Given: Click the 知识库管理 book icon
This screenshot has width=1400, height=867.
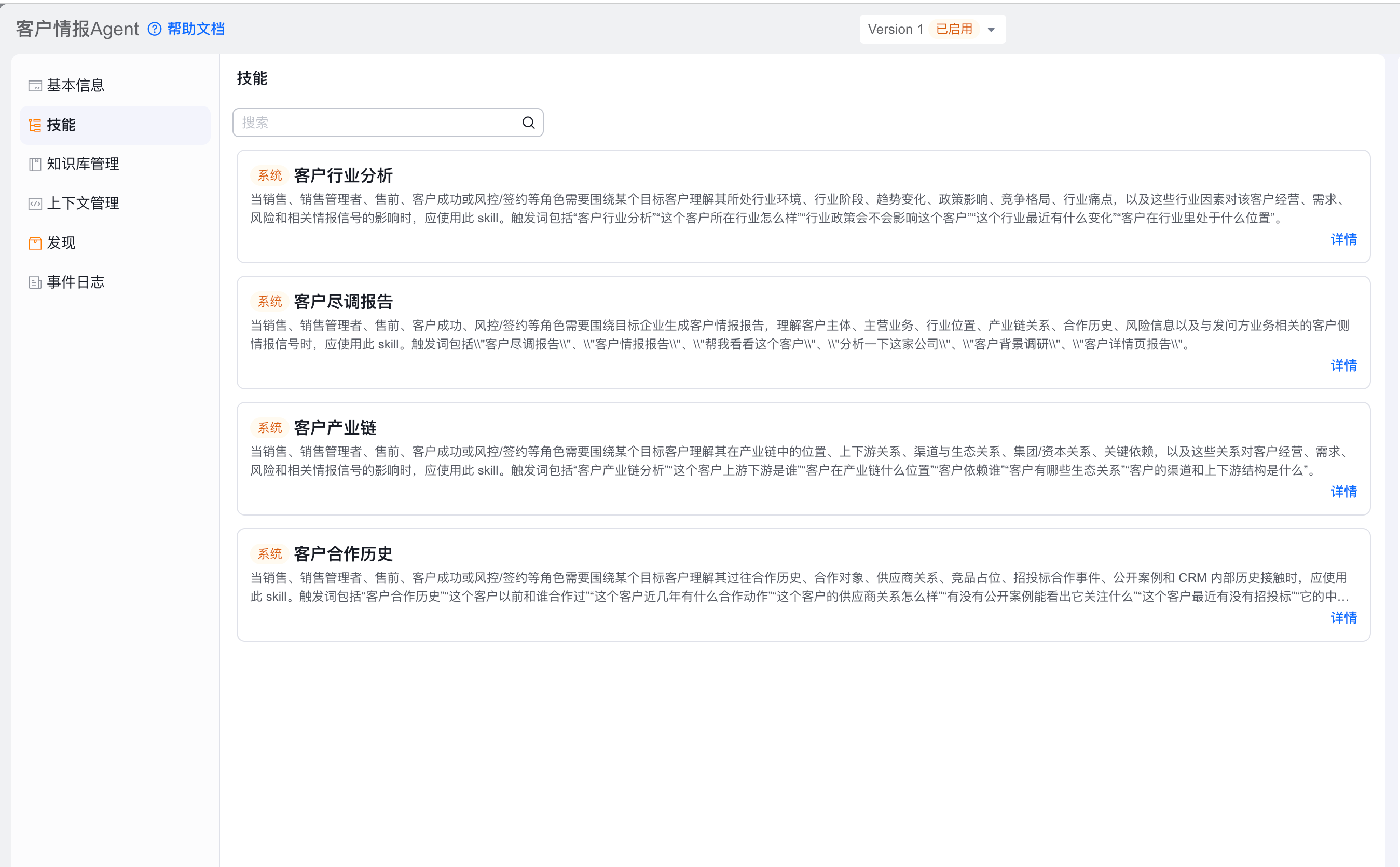Looking at the screenshot, I should pyautogui.click(x=35, y=165).
